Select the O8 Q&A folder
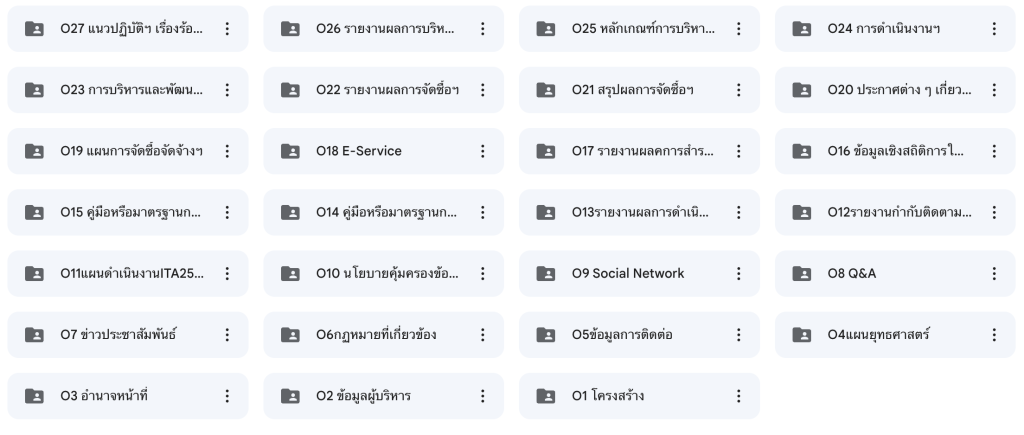 click(895, 274)
